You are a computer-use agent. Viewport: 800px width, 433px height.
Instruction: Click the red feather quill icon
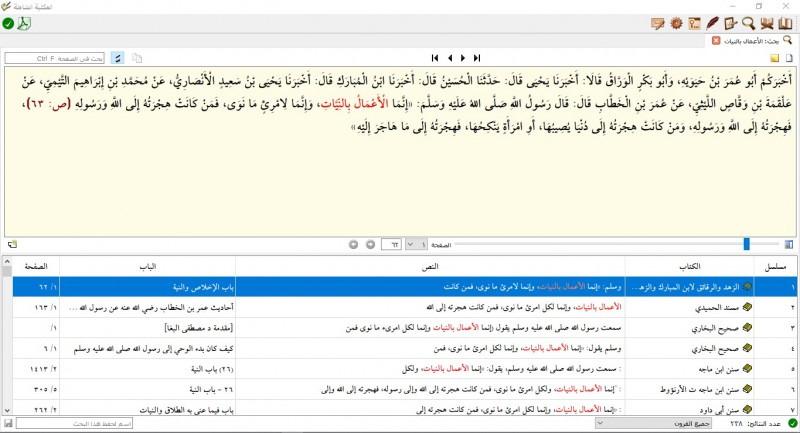pos(712,23)
